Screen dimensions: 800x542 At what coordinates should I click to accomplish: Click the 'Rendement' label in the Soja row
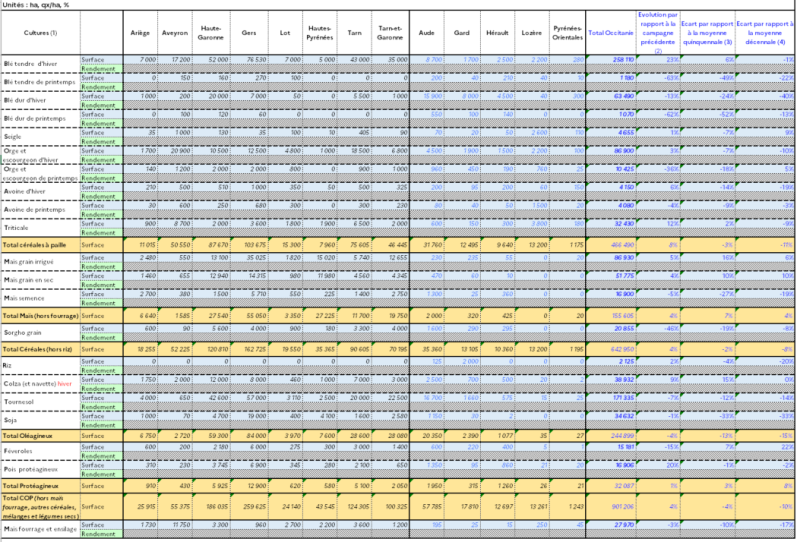click(98, 425)
